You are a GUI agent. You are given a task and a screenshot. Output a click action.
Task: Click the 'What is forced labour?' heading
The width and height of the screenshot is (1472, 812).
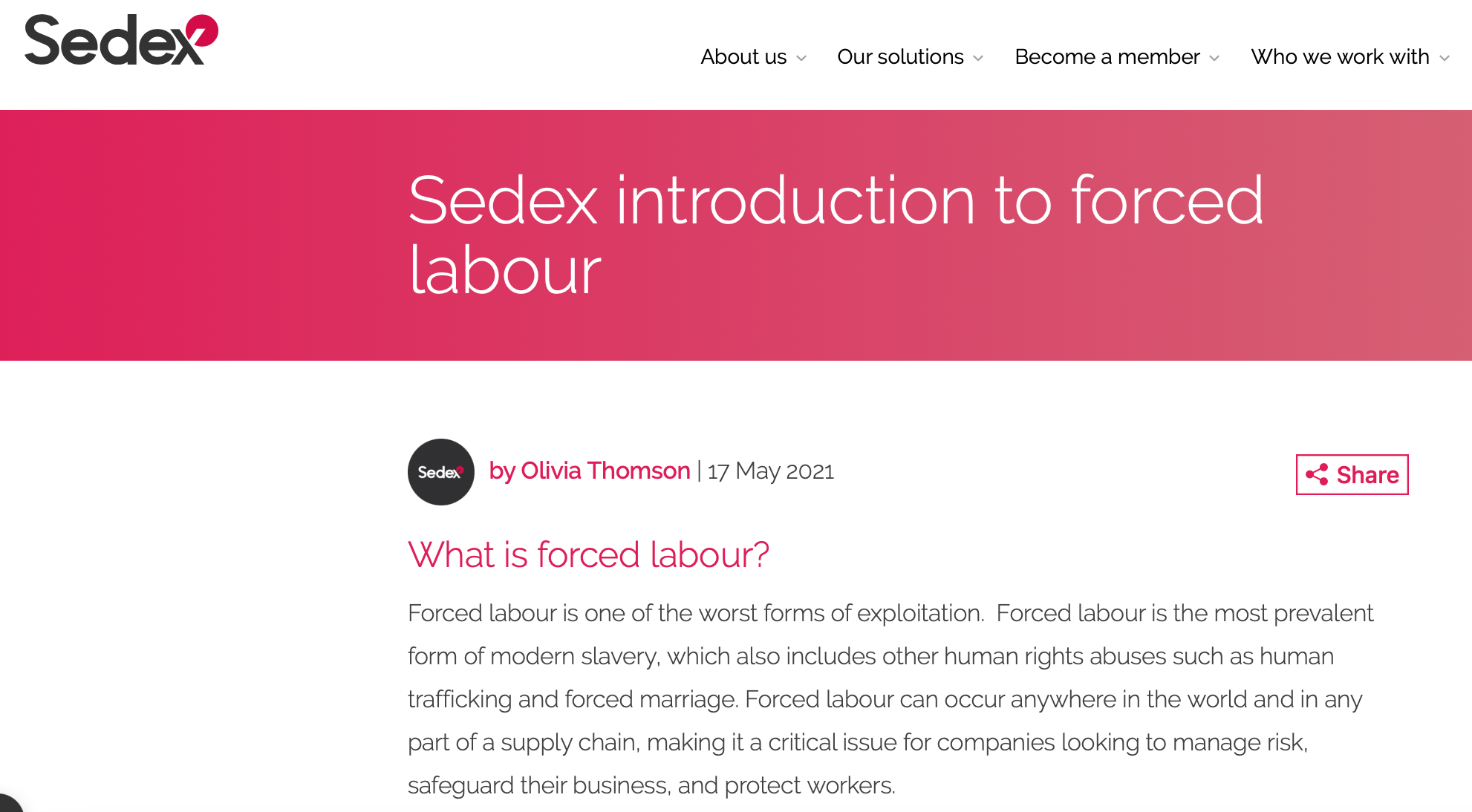click(x=588, y=554)
